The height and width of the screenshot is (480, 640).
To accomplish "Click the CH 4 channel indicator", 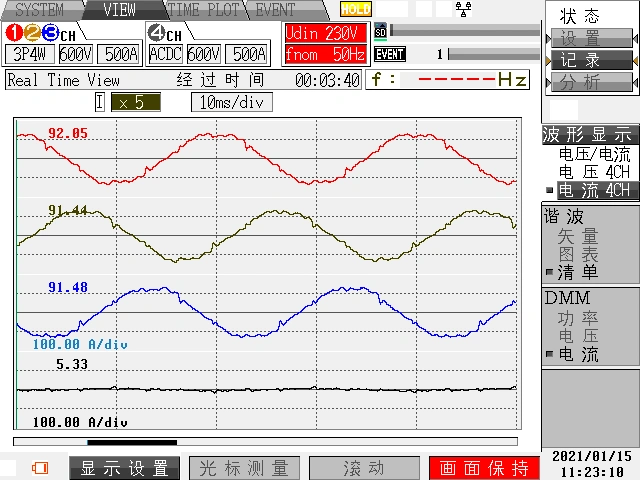I will [x=164, y=33].
